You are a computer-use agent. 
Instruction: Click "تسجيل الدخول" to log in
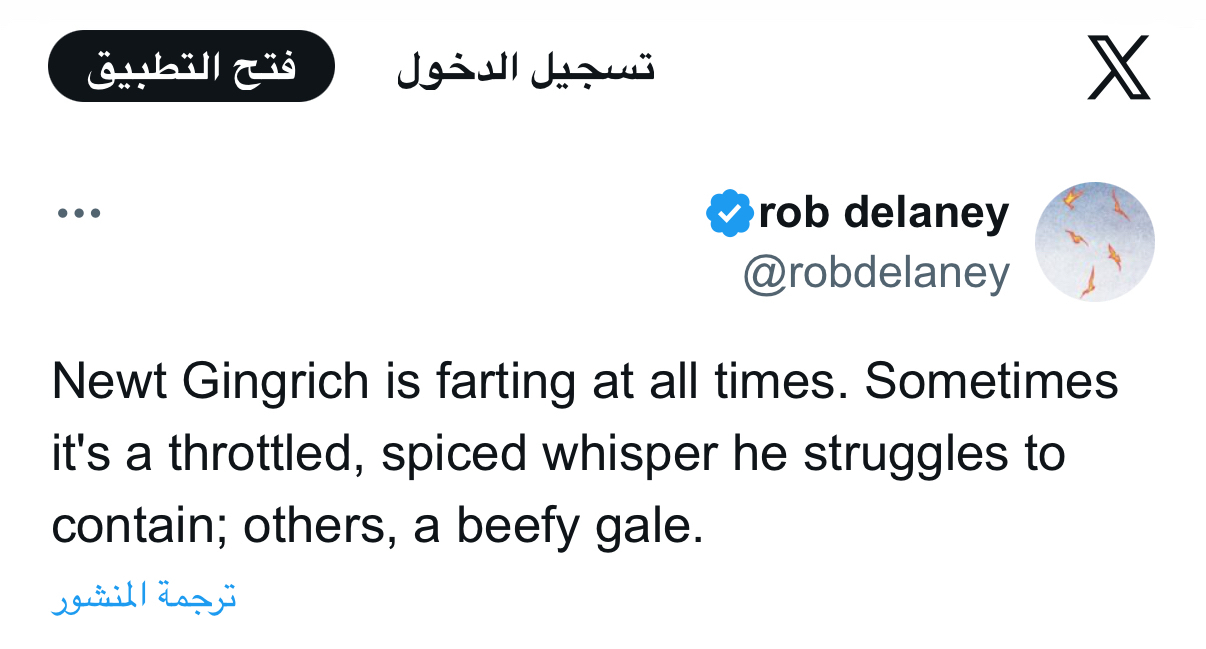(x=525, y=68)
